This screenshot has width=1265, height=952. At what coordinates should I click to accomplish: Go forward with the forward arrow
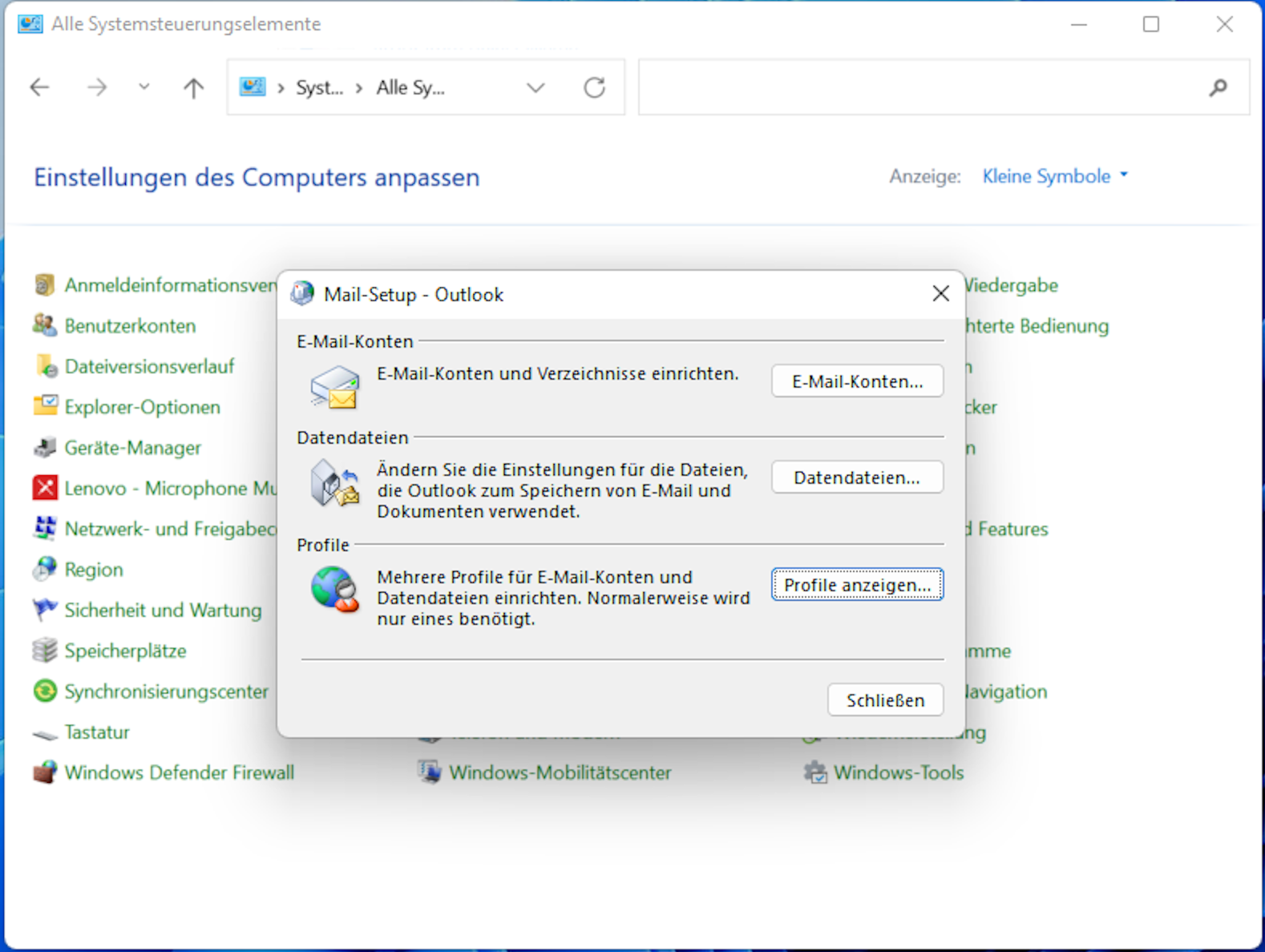coord(96,87)
